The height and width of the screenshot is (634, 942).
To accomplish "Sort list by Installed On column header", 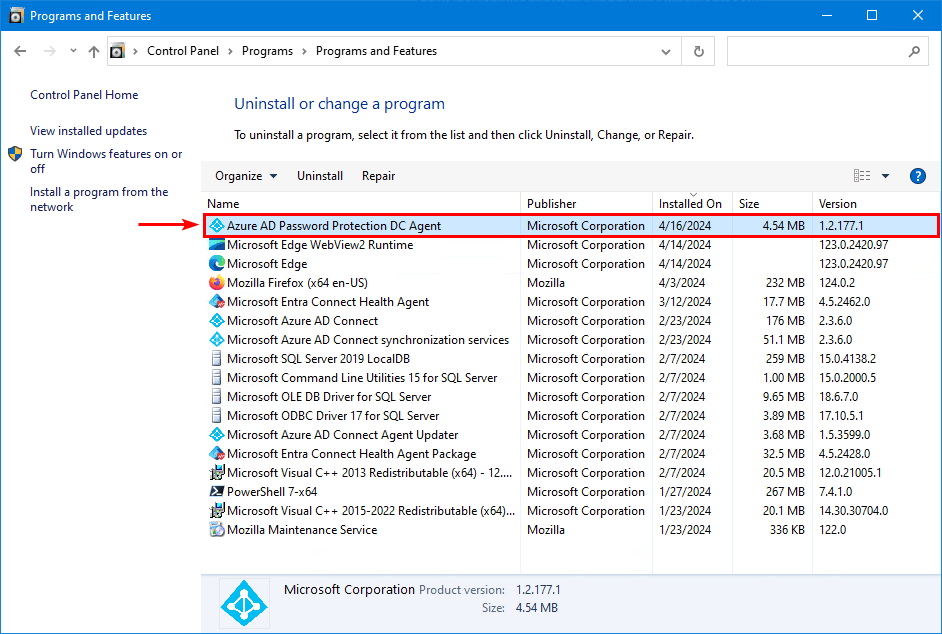I will pos(690,204).
